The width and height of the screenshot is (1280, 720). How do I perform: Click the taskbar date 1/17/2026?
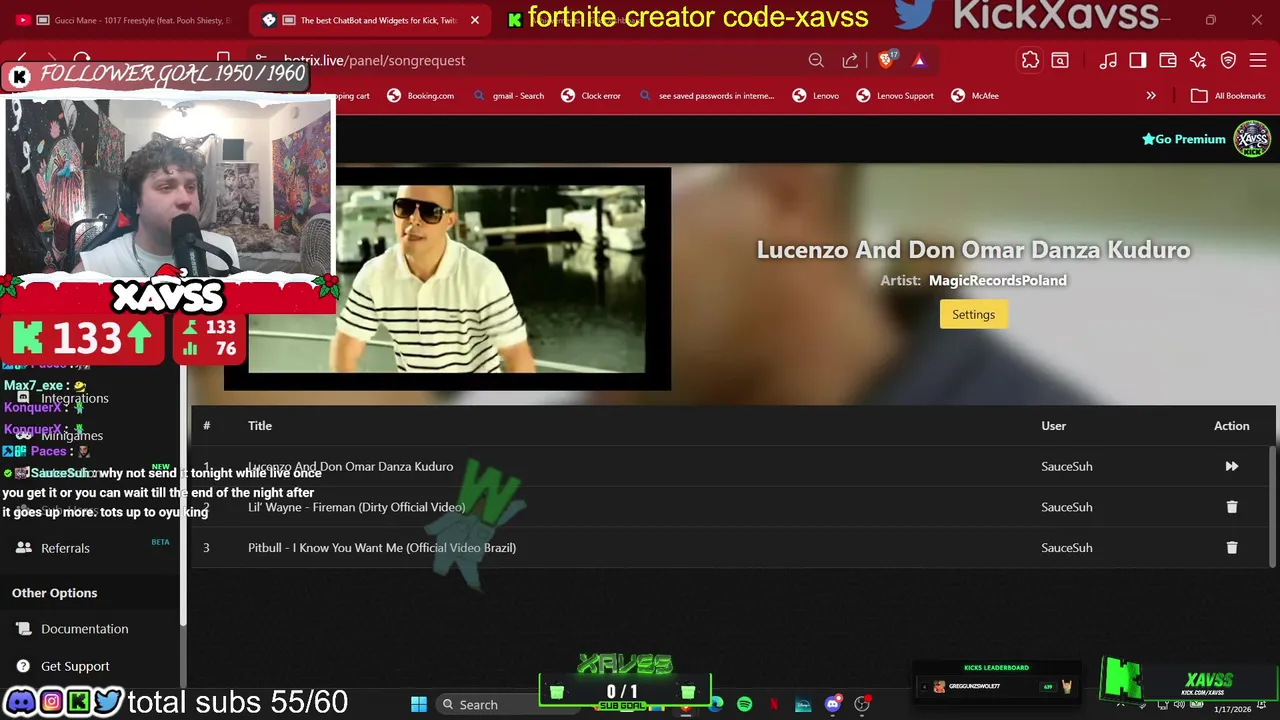click(x=1232, y=709)
